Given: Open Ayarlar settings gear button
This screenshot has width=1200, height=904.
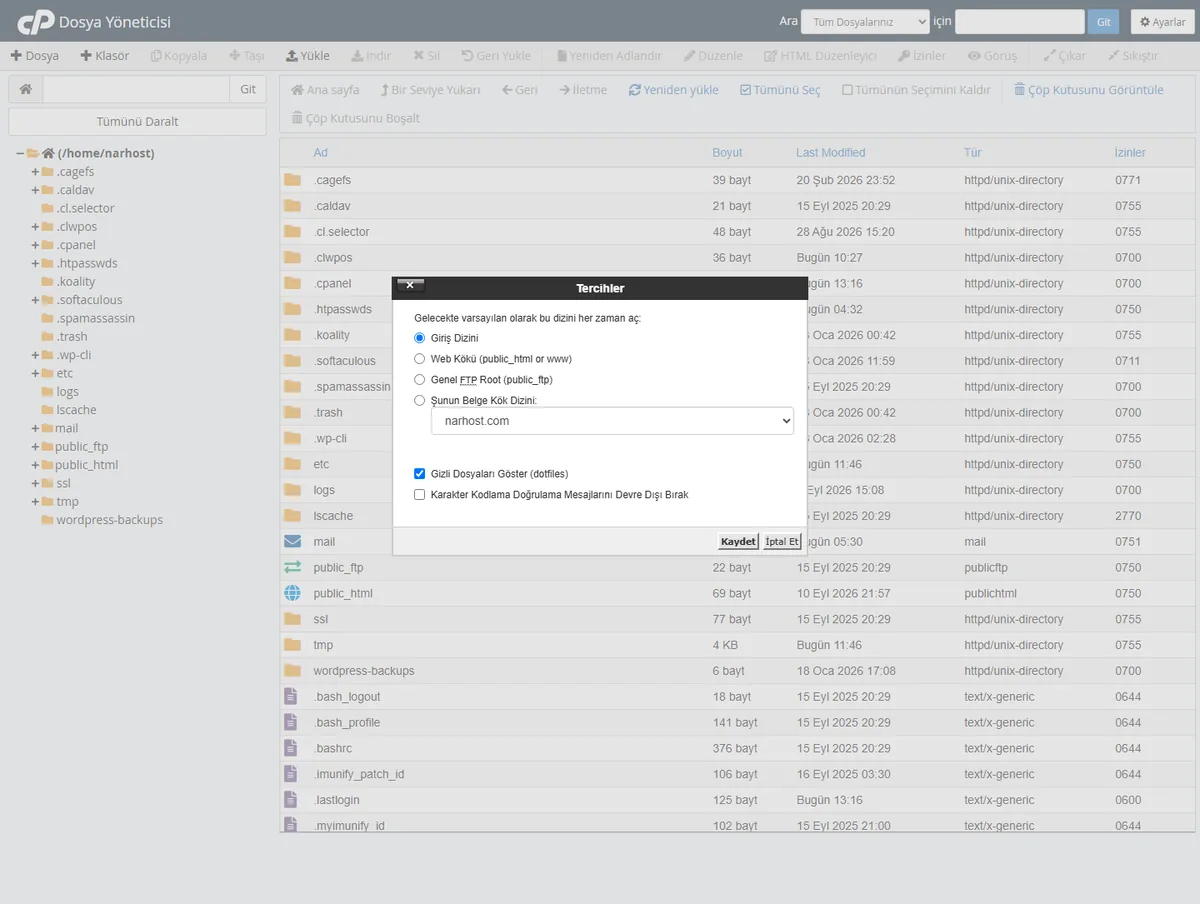Looking at the screenshot, I should 1163,22.
